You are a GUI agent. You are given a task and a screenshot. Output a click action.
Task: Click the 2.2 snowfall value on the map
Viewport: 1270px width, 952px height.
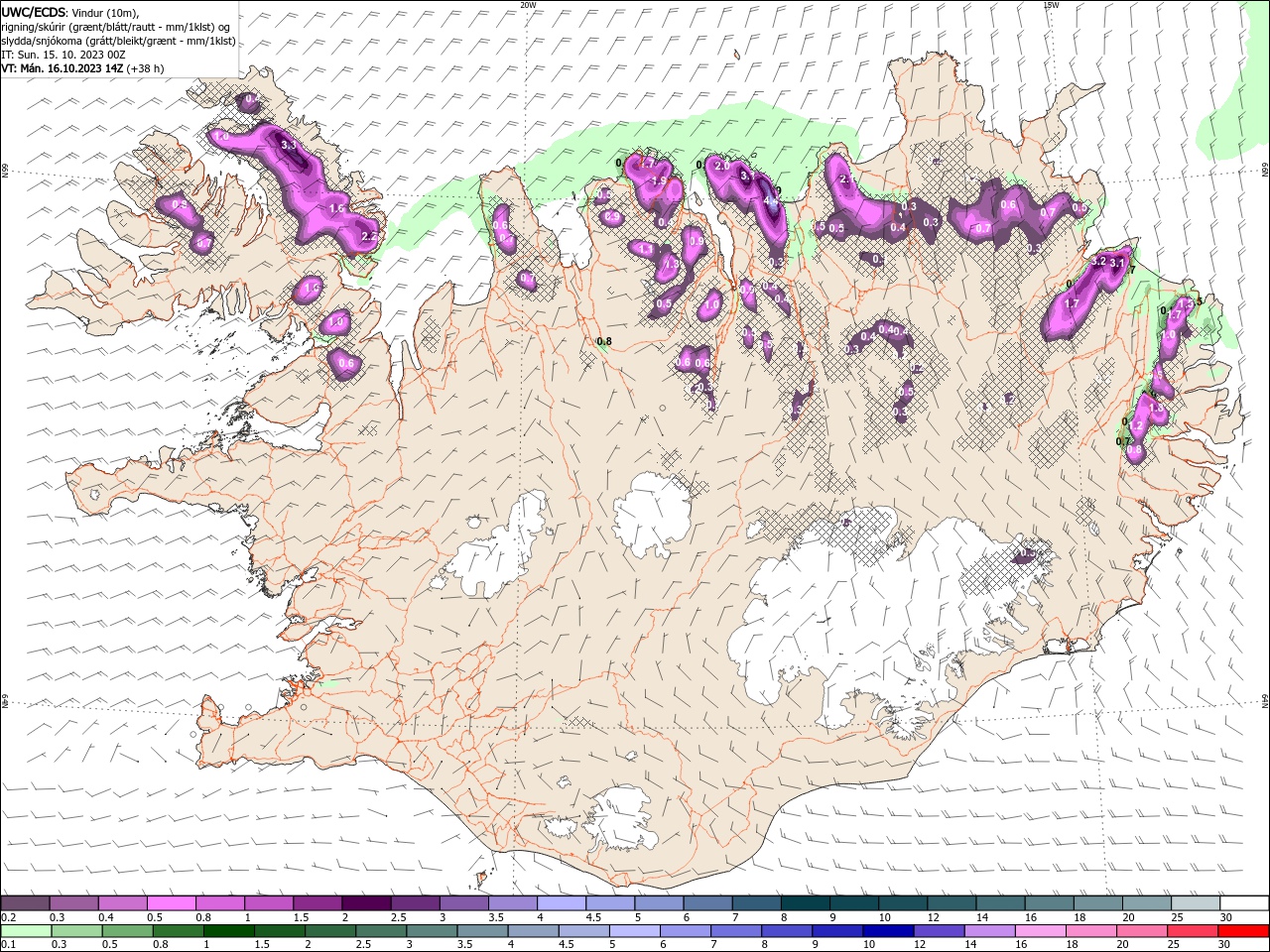click(369, 236)
